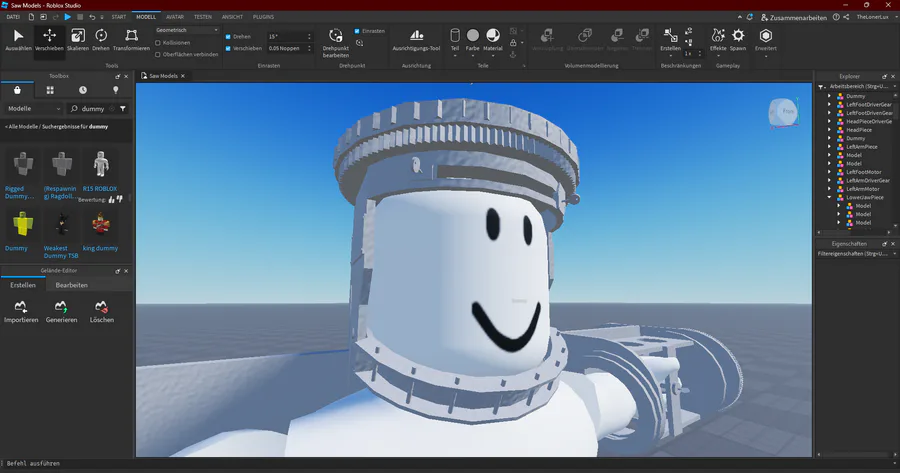Open the Bearbeiten tab in Gelände-Editor
This screenshot has height=473, width=900.
coord(72,285)
